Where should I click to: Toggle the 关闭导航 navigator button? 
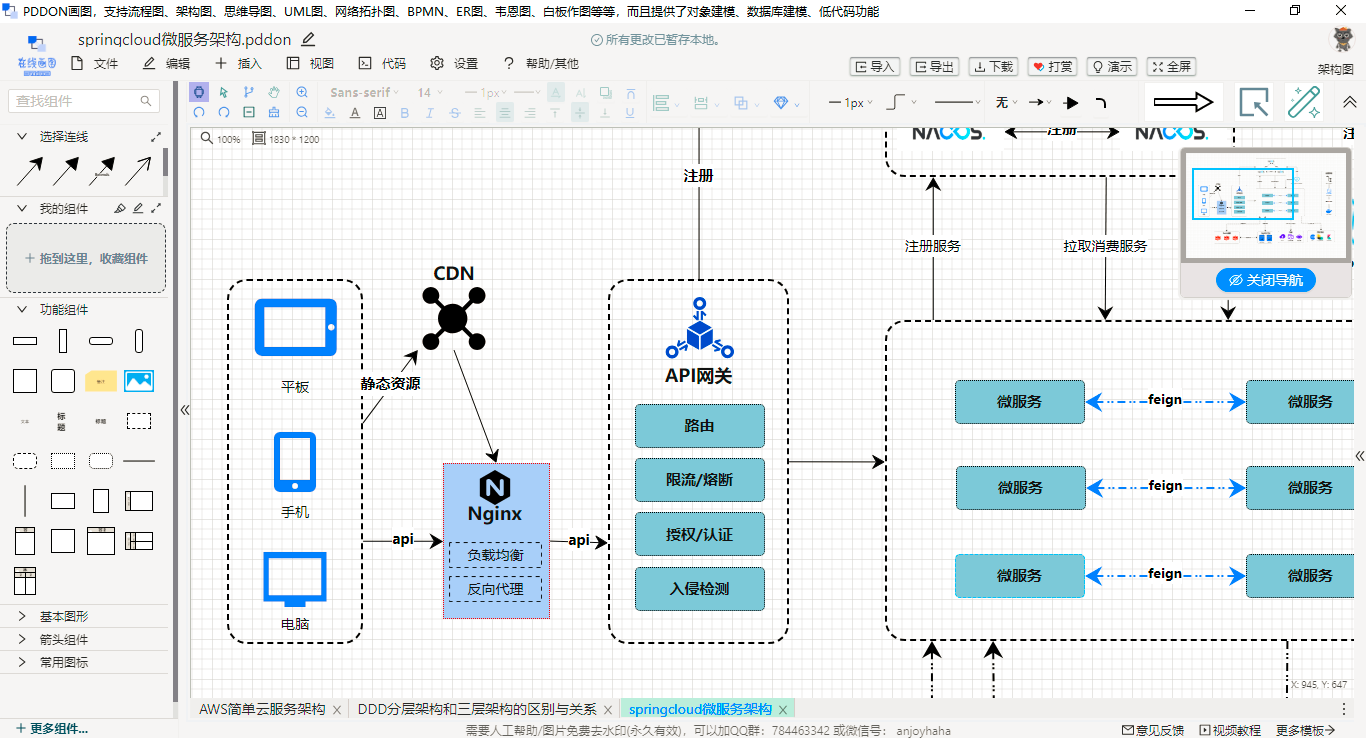[x=1266, y=280]
